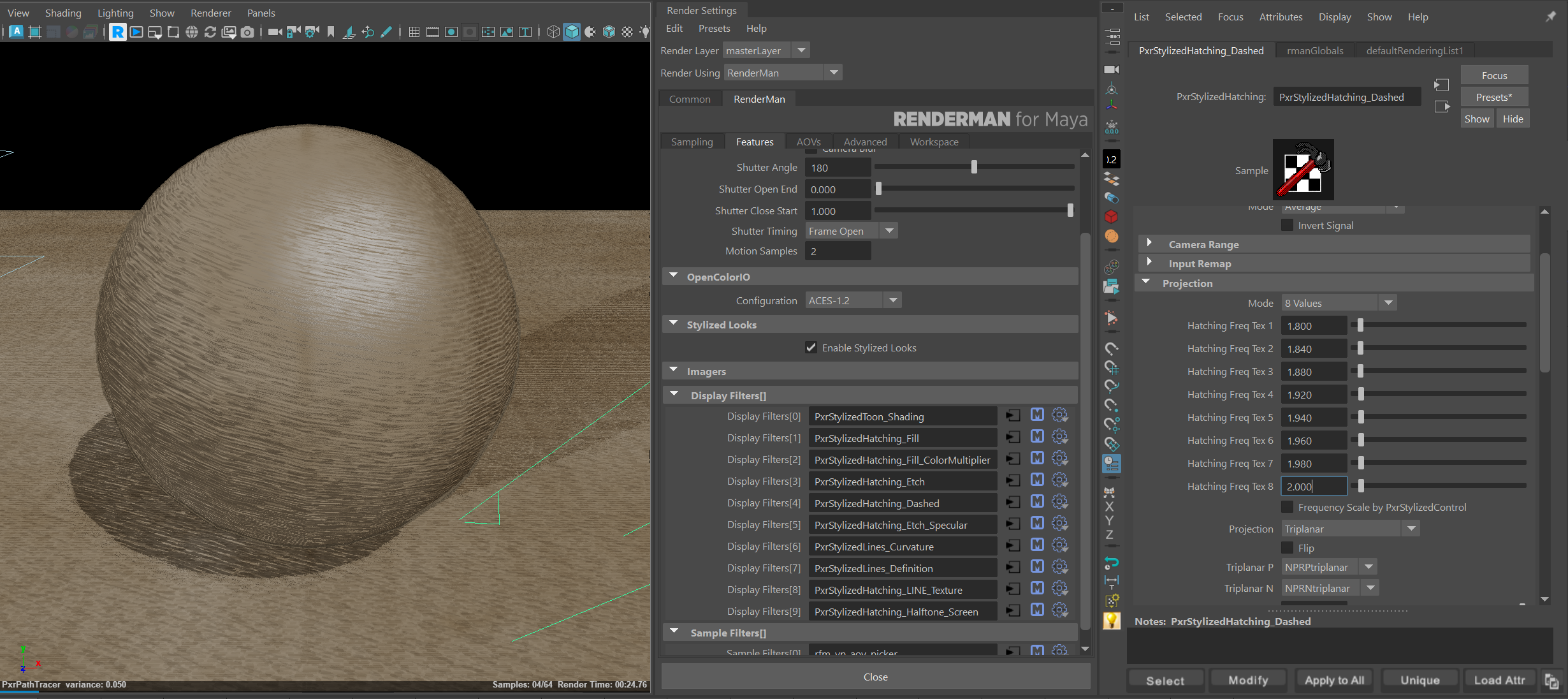
Task: Click the Load Attr button
Action: click(1499, 680)
